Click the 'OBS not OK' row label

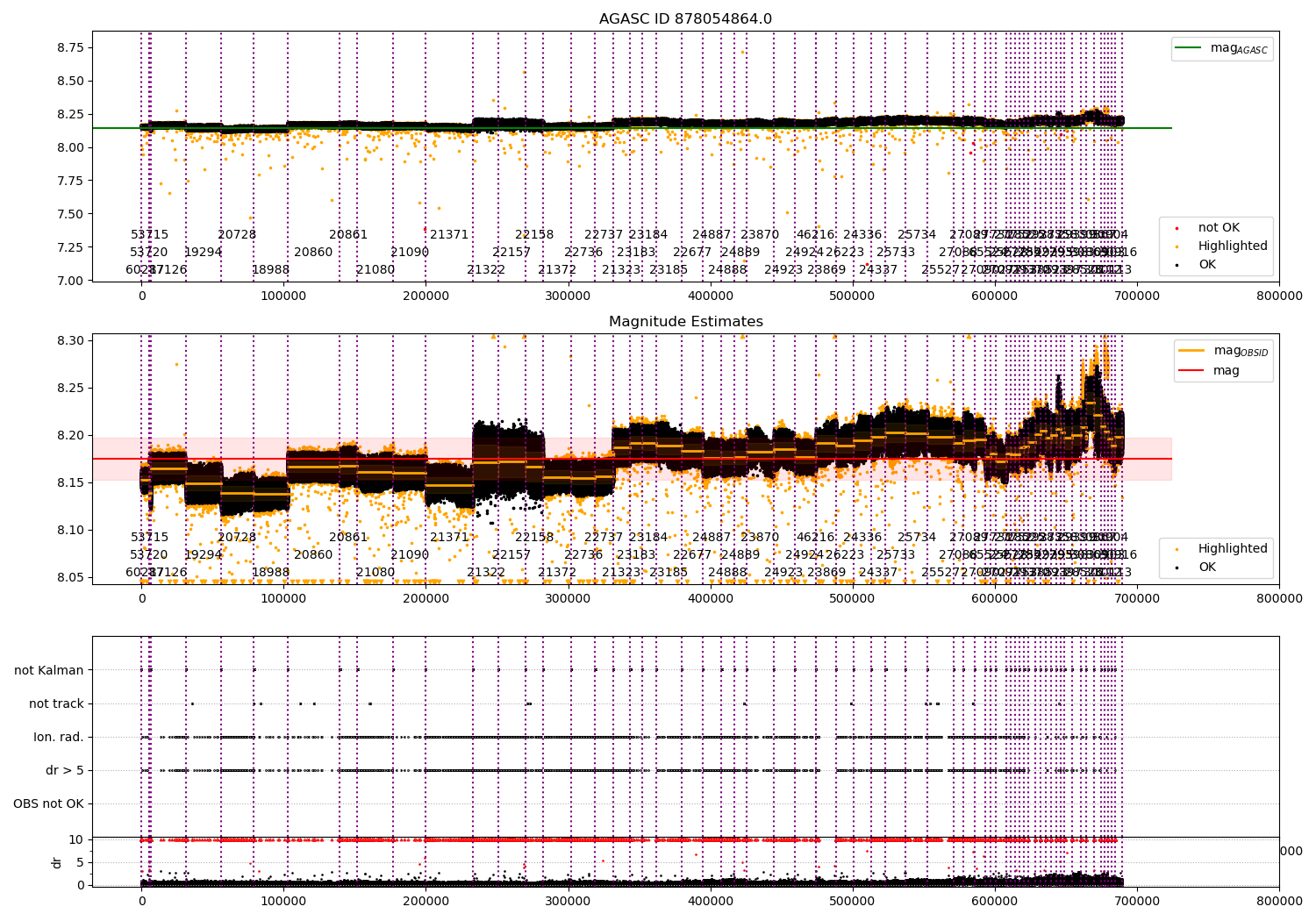coord(48,803)
